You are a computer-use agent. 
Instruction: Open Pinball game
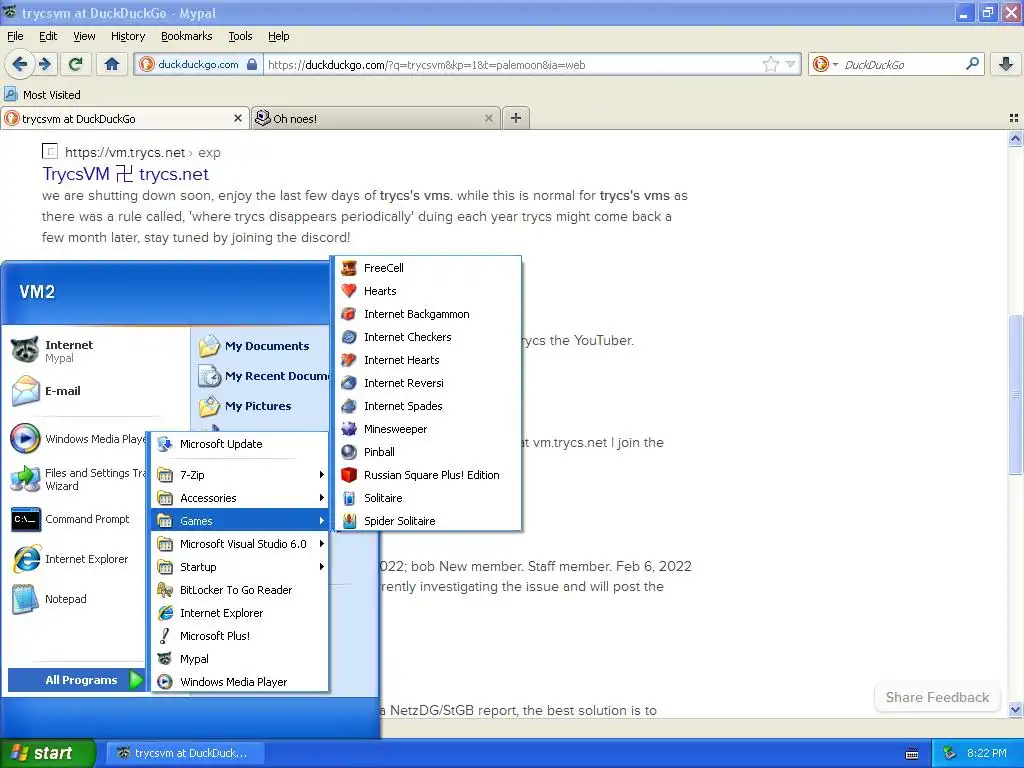(x=428, y=452)
